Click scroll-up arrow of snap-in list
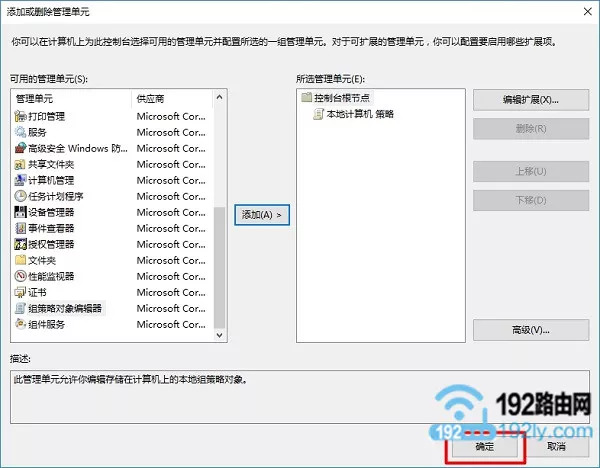The width and height of the screenshot is (600, 468). (219, 97)
